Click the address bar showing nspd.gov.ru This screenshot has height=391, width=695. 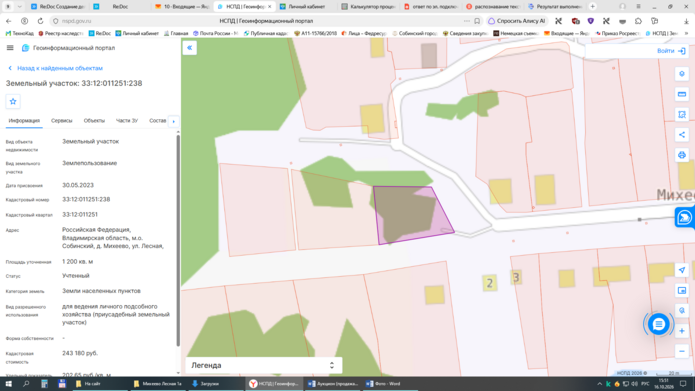pyautogui.click(x=77, y=21)
